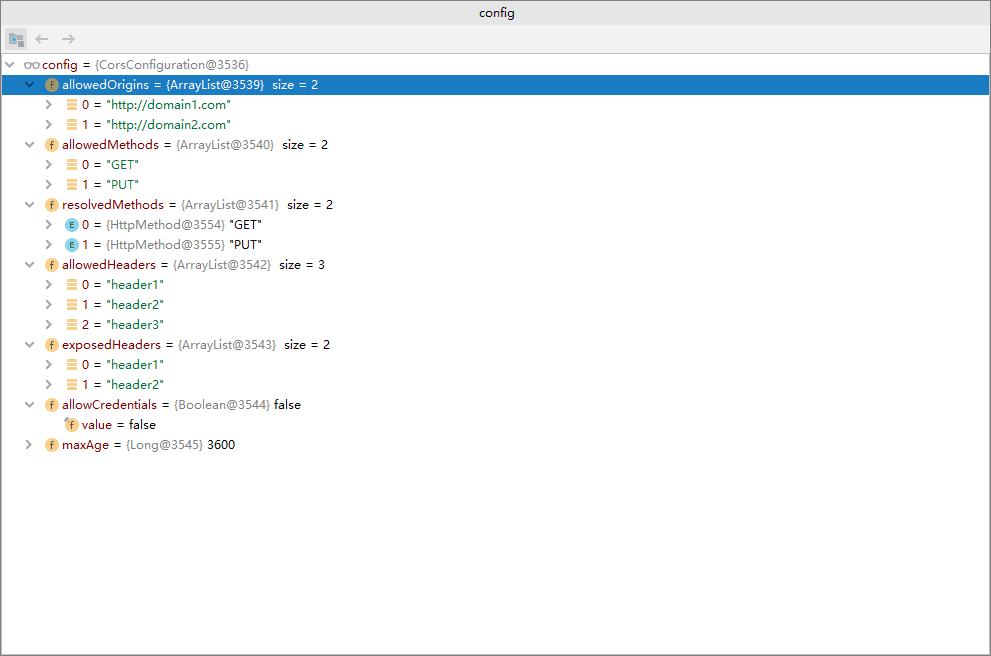Click the toolbar icon left of back arrow

[x=16, y=39]
